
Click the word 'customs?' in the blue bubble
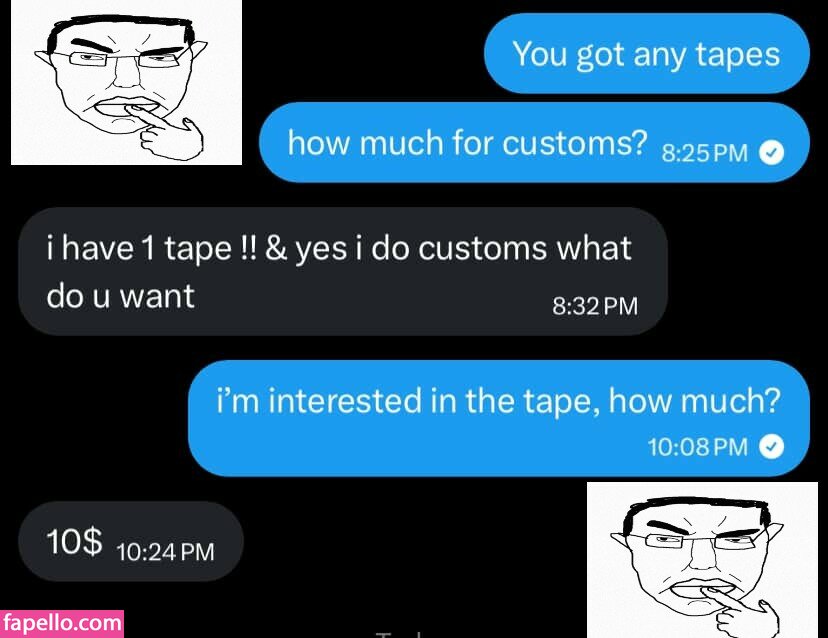pyautogui.click(x=575, y=143)
